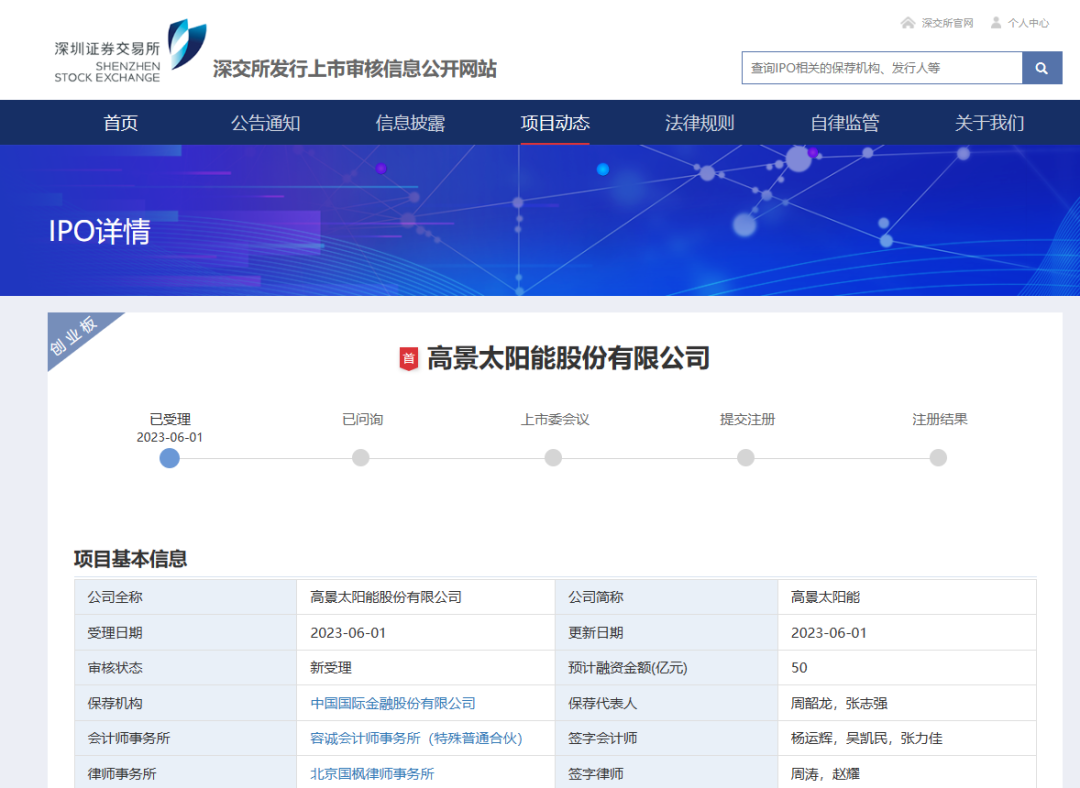Click the 提交注册 progress dot

[746, 458]
